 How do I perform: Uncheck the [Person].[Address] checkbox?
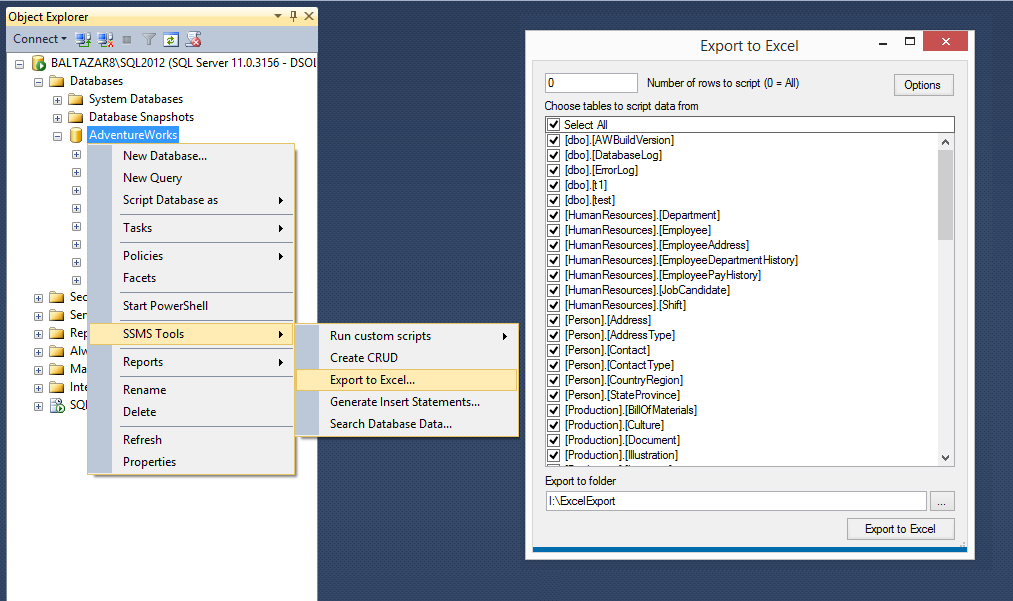click(x=554, y=320)
